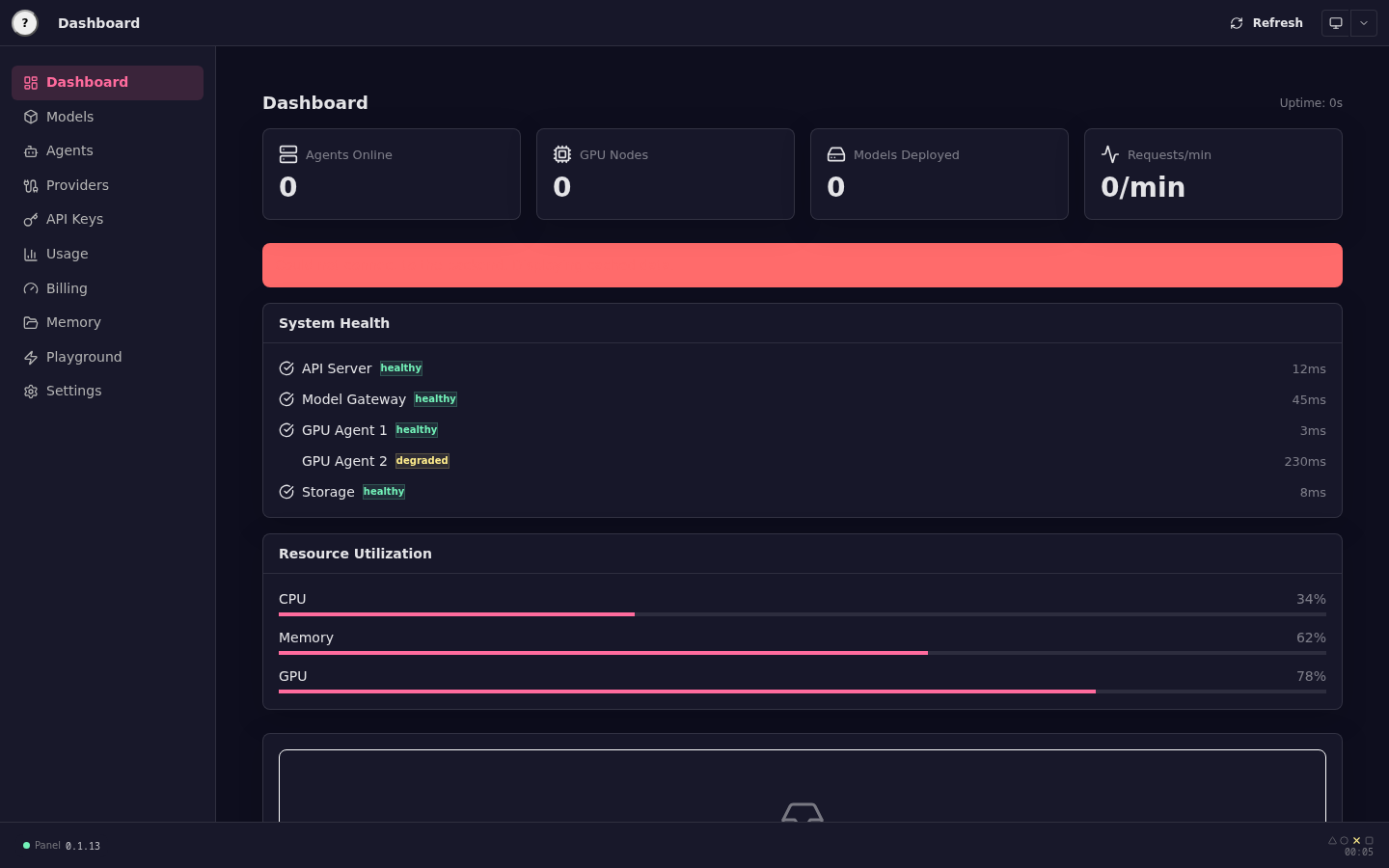Screen dimensions: 1389x868
Task: Click the GPU Nodes chip icon
Action: coord(562,154)
